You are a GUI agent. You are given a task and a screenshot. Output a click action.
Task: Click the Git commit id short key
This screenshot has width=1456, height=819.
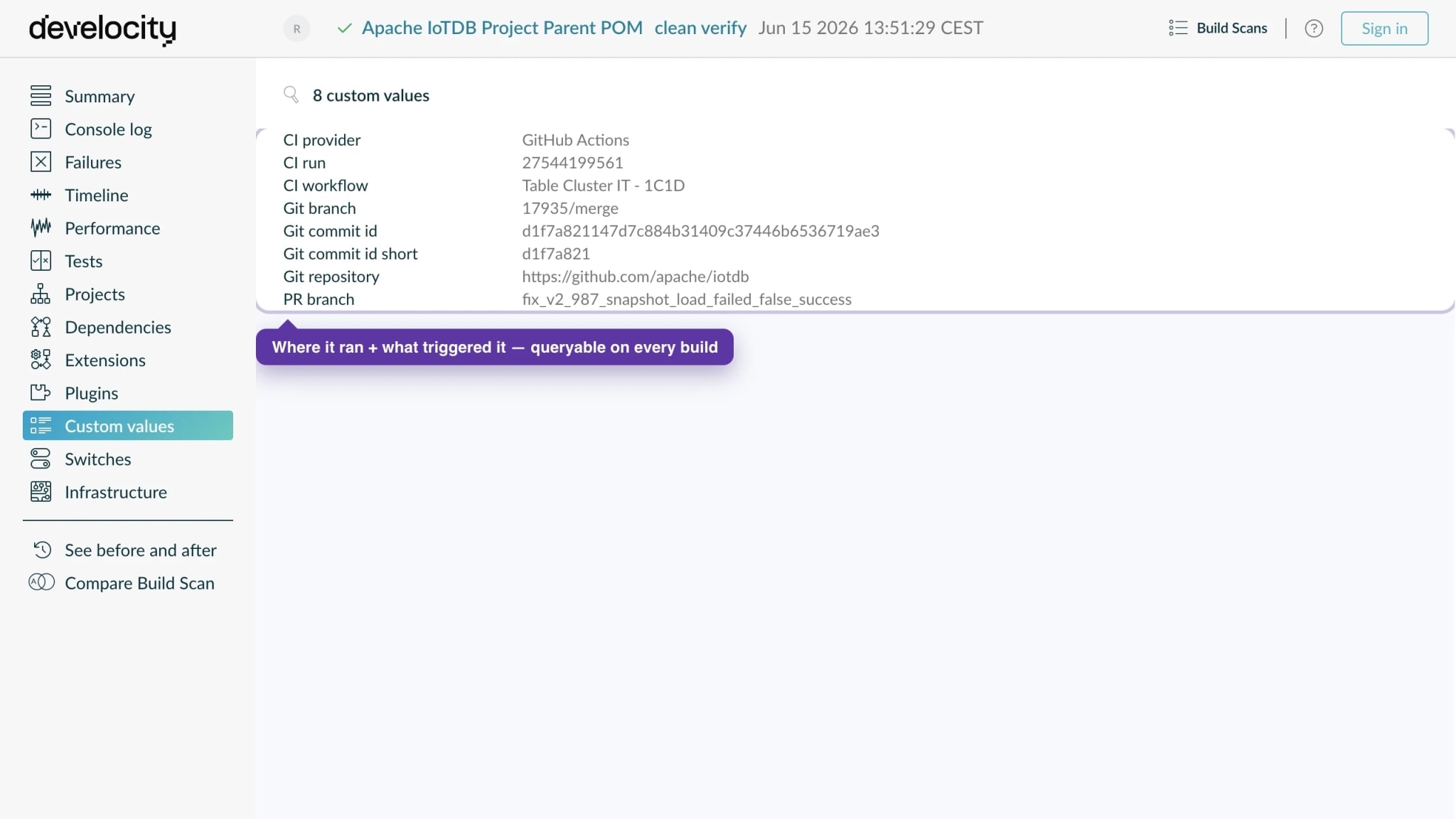pos(350,253)
